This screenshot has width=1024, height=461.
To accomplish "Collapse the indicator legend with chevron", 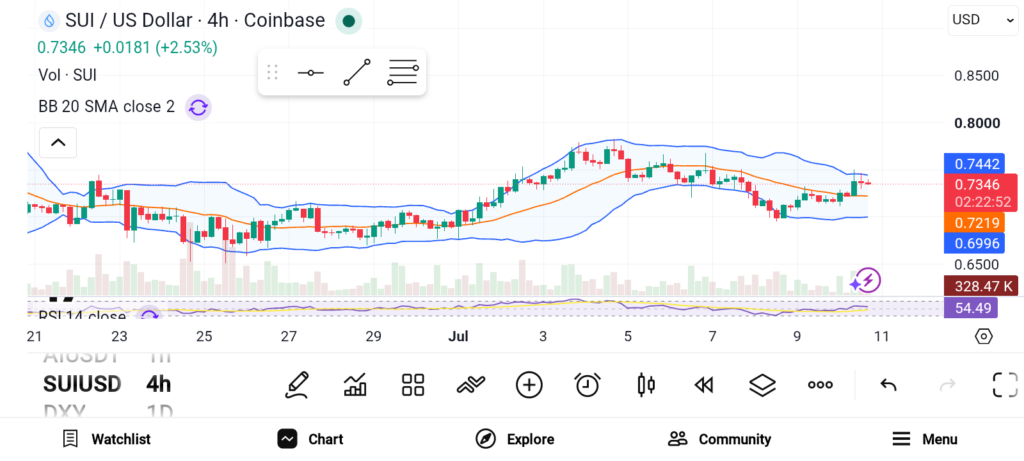I will coord(58,142).
